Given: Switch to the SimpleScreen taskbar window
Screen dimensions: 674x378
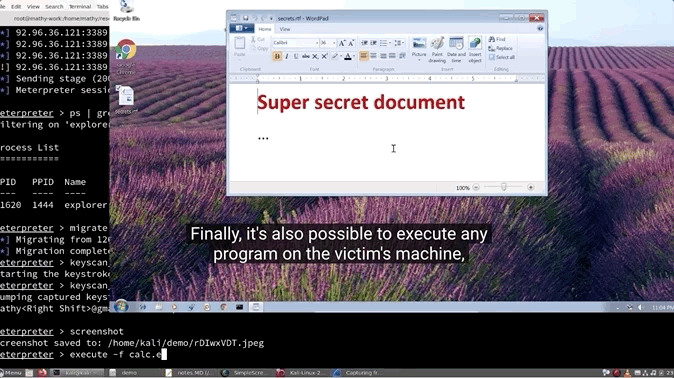Looking at the screenshot, I should tap(245, 372).
